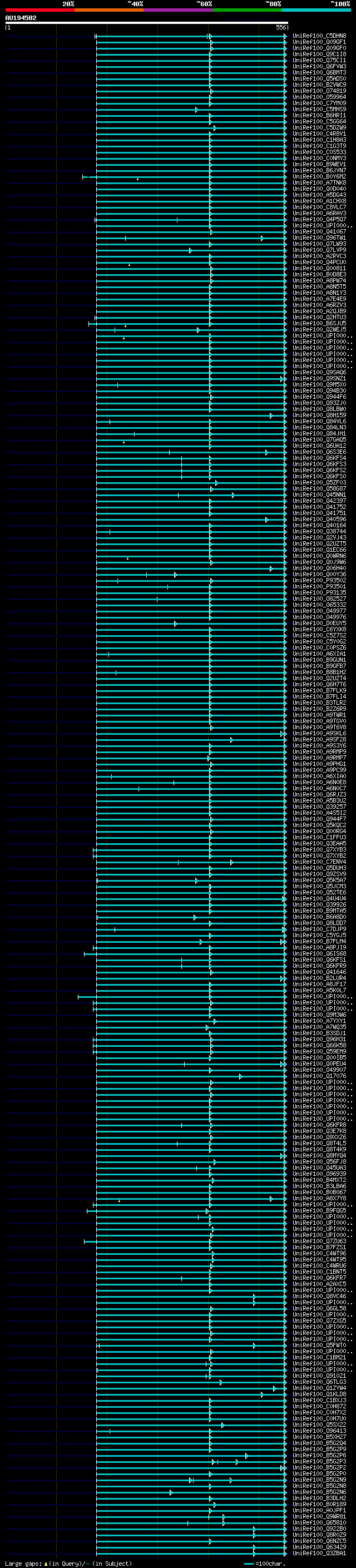Choose the UniRef100_Q00811 label
This screenshot has height=1568, width=356.
(319, 269)
